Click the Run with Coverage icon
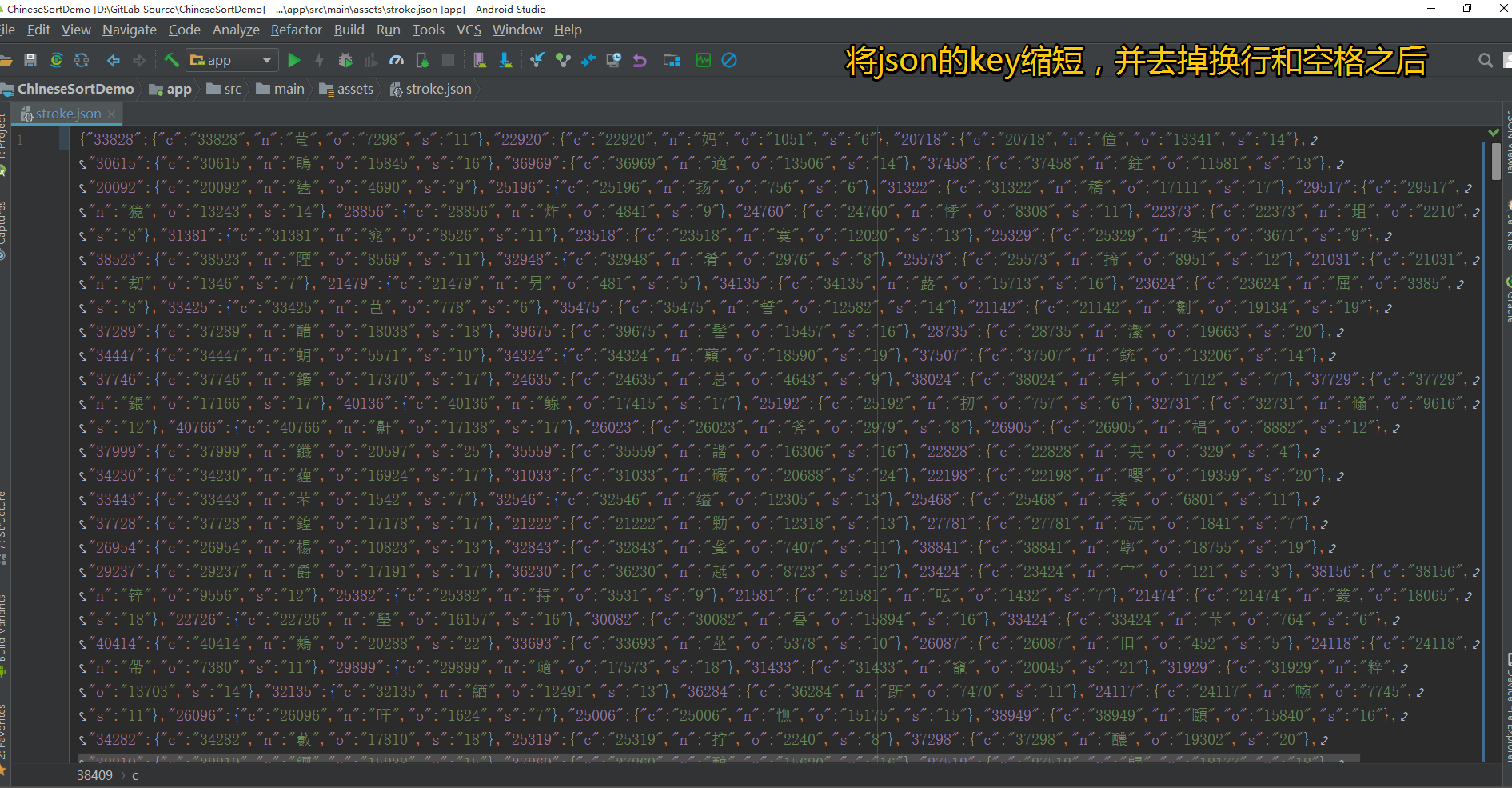Viewport: 1512px width, 788px height. click(x=371, y=60)
